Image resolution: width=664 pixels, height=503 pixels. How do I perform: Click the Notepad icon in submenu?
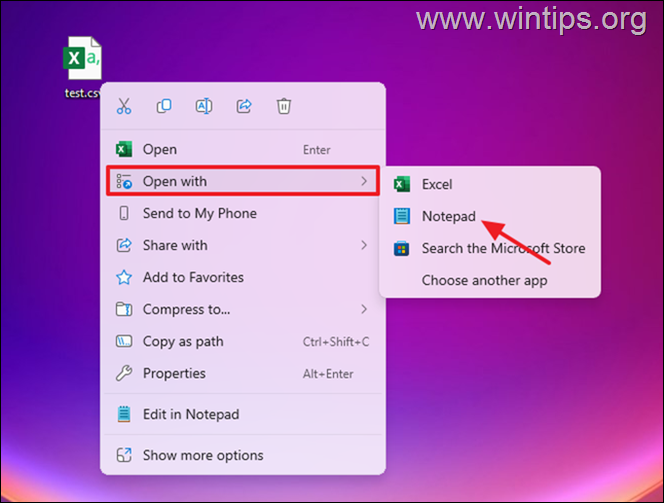click(401, 216)
